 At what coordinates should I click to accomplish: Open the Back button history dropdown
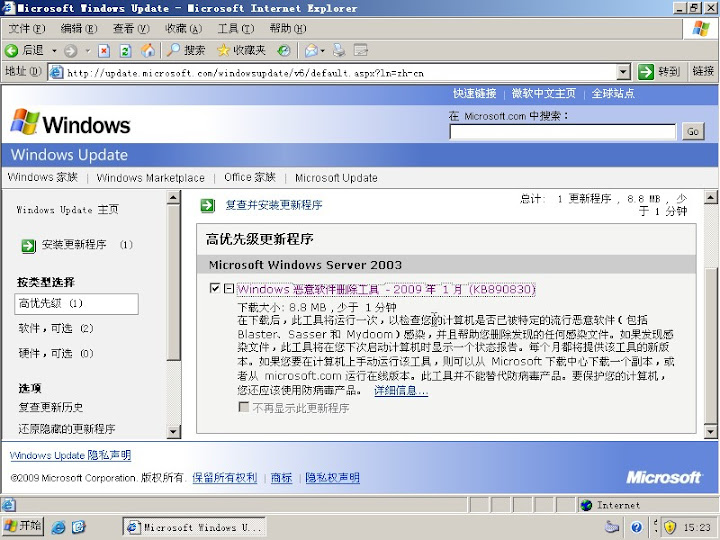tap(54, 51)
